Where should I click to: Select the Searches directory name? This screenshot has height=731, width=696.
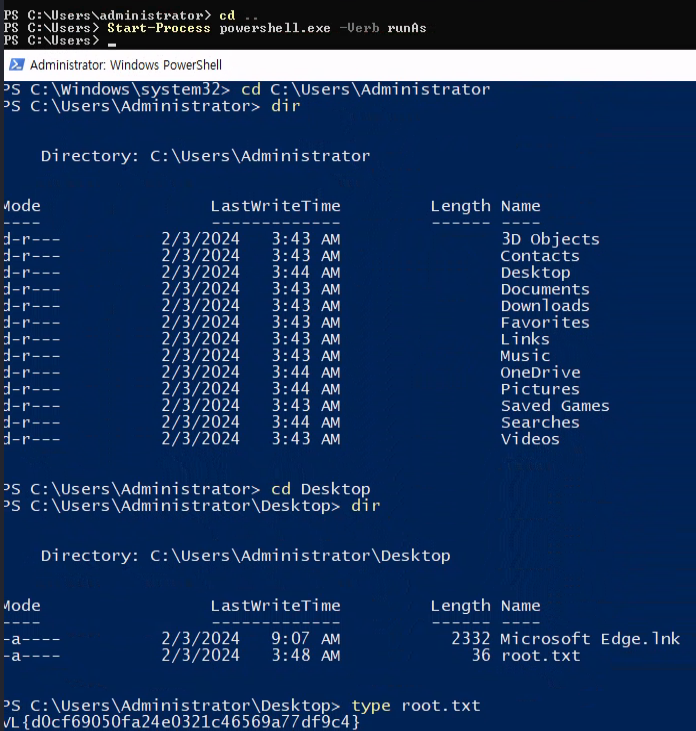pyautogui.click(x=540, y=423)
